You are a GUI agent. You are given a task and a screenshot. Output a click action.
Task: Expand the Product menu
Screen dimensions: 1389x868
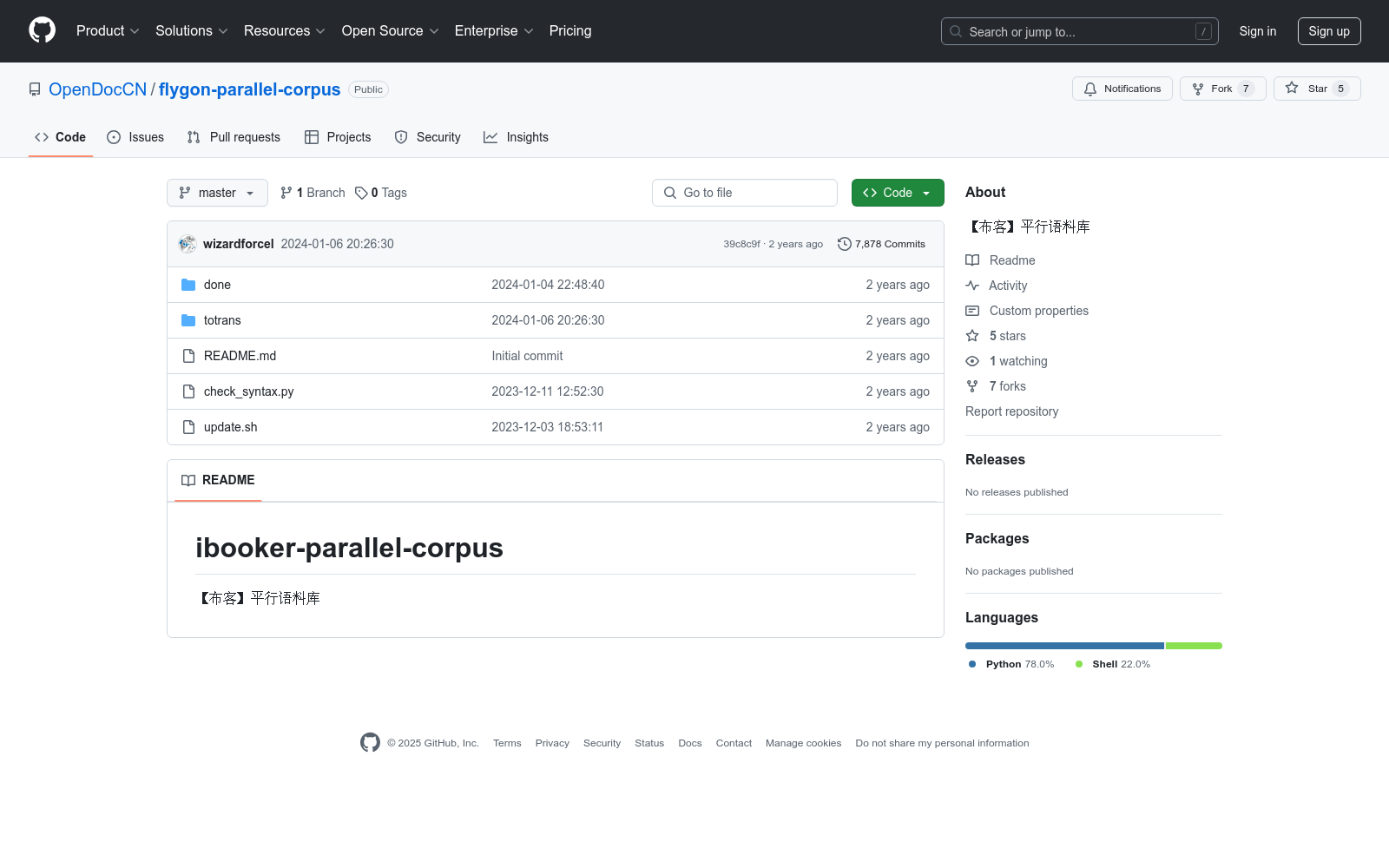pos(108,31)
